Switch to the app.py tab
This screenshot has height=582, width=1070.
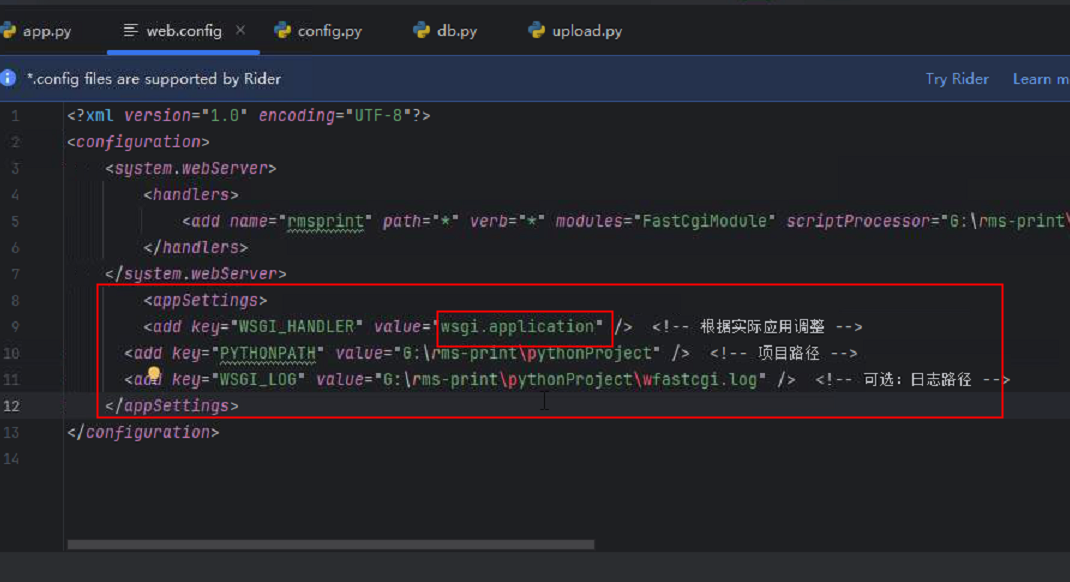point(38,31)
